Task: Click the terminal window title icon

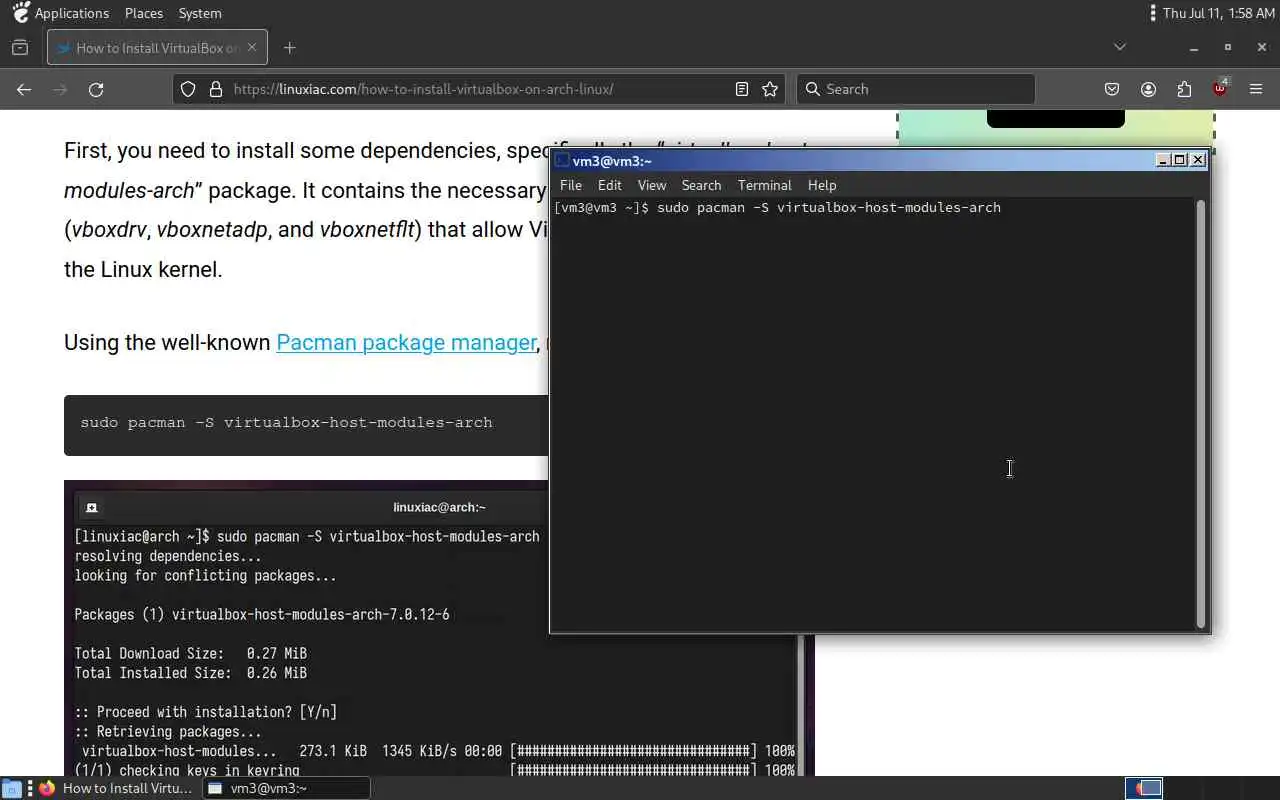Action: click(562, 161)
